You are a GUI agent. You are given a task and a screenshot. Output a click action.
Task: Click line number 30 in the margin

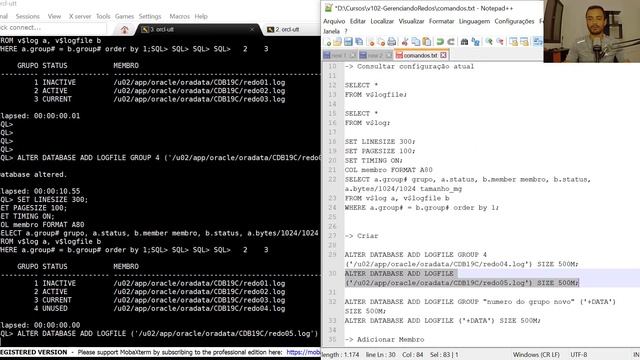332,273
